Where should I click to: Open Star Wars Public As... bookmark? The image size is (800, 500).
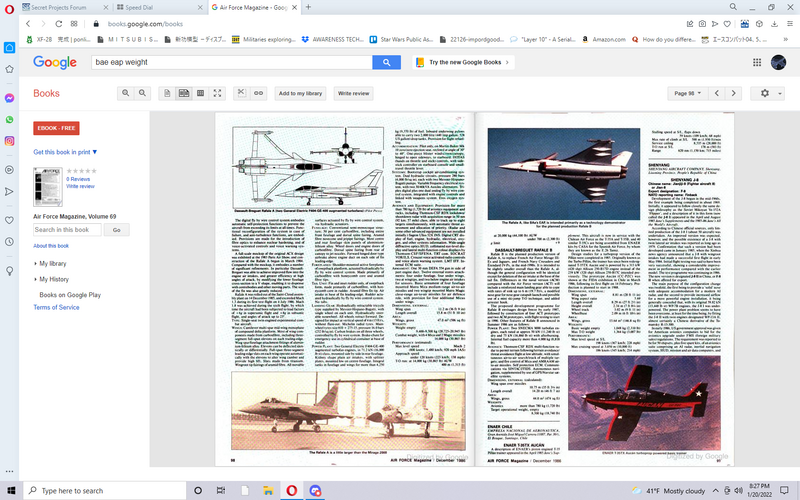[401, 39]
